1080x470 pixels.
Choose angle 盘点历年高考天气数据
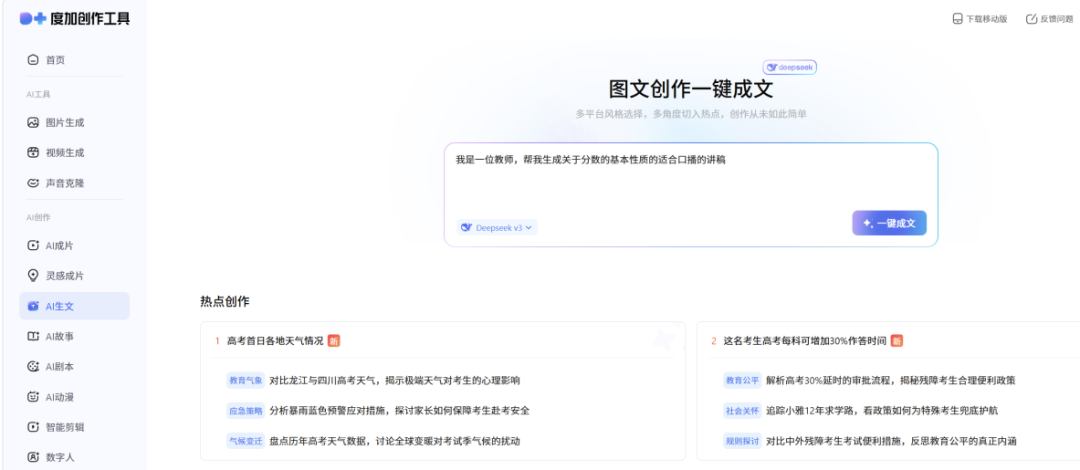click(395, 441)
